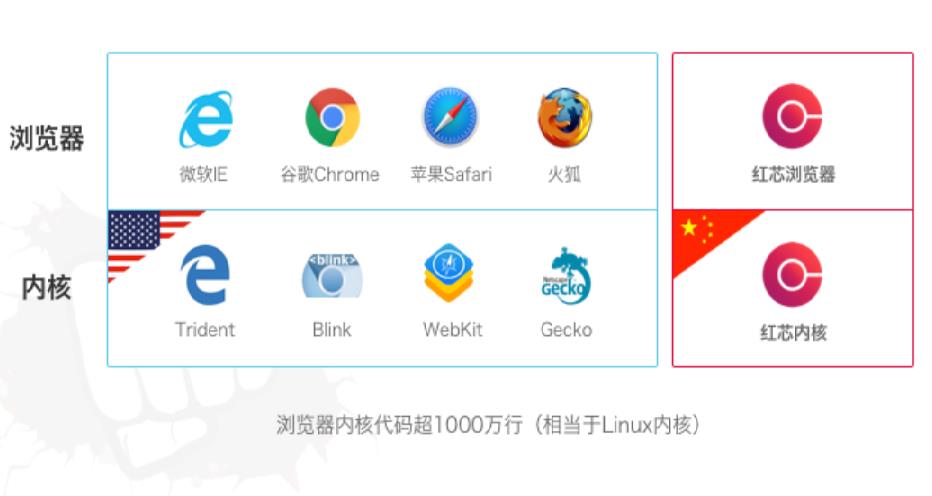Screen dimensions: 932x496
Task: Click the Microsoft IE browser icon
Action: coord(206,118)
